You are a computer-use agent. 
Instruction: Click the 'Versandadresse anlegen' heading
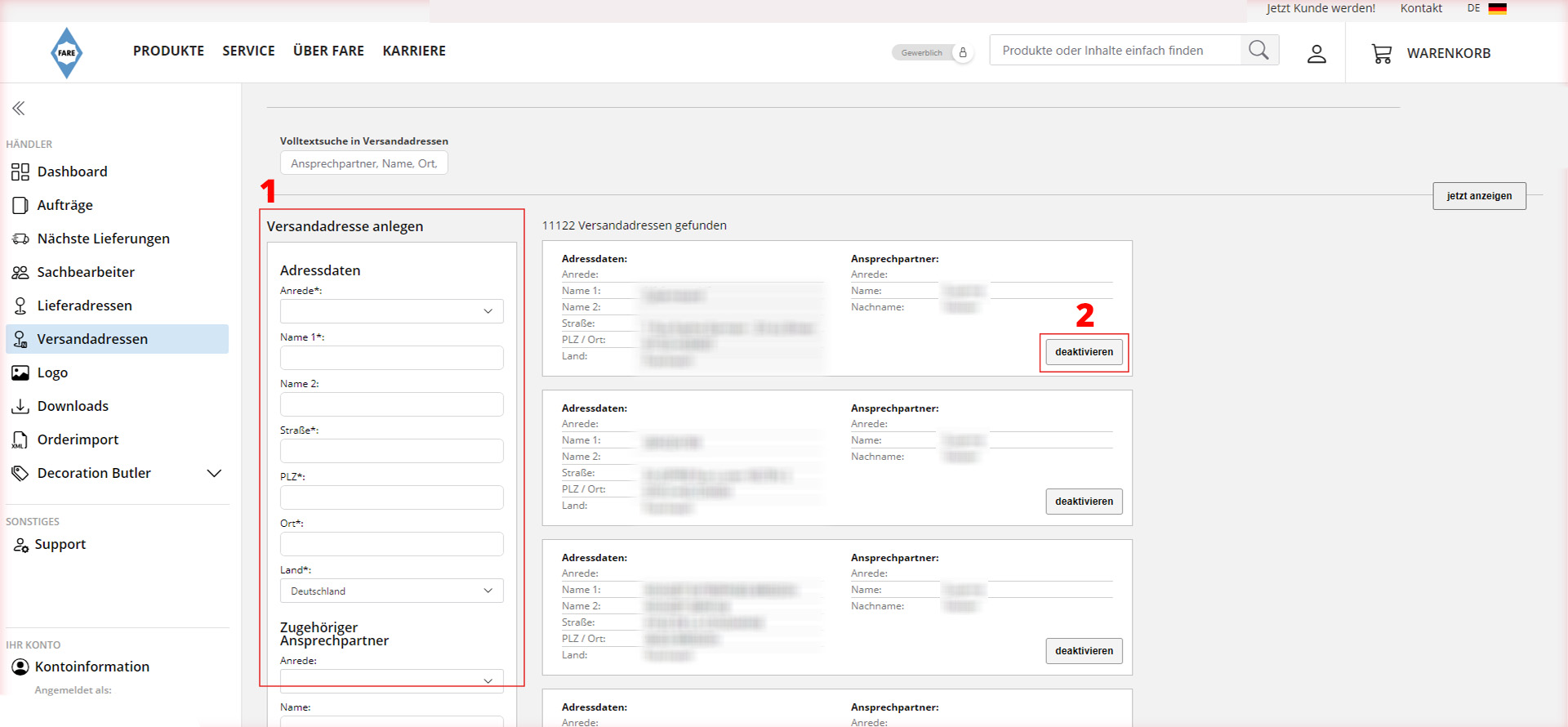[x=345, y=226]
